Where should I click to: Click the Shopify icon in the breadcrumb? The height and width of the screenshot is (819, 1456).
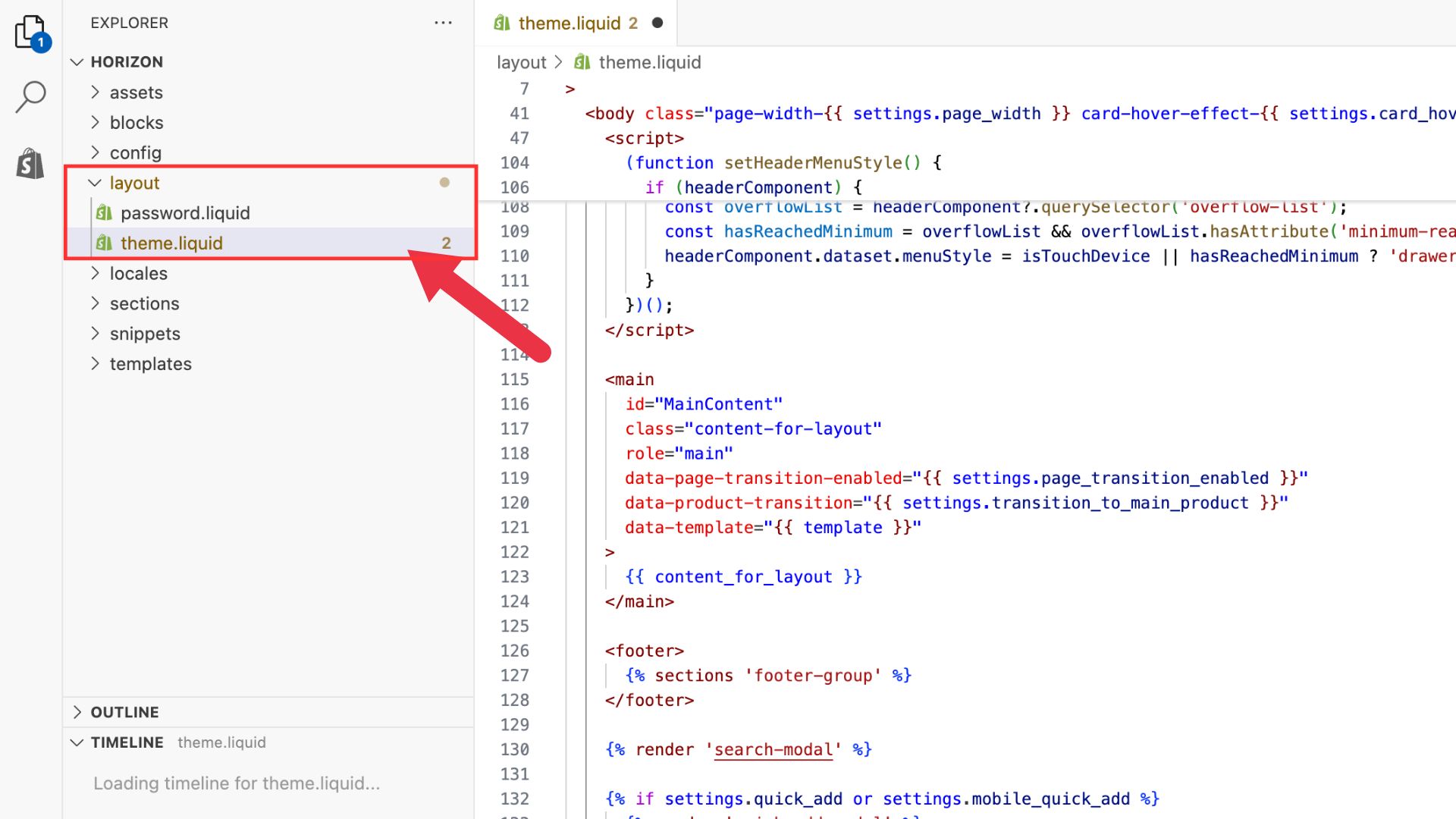tap(582, 62)
